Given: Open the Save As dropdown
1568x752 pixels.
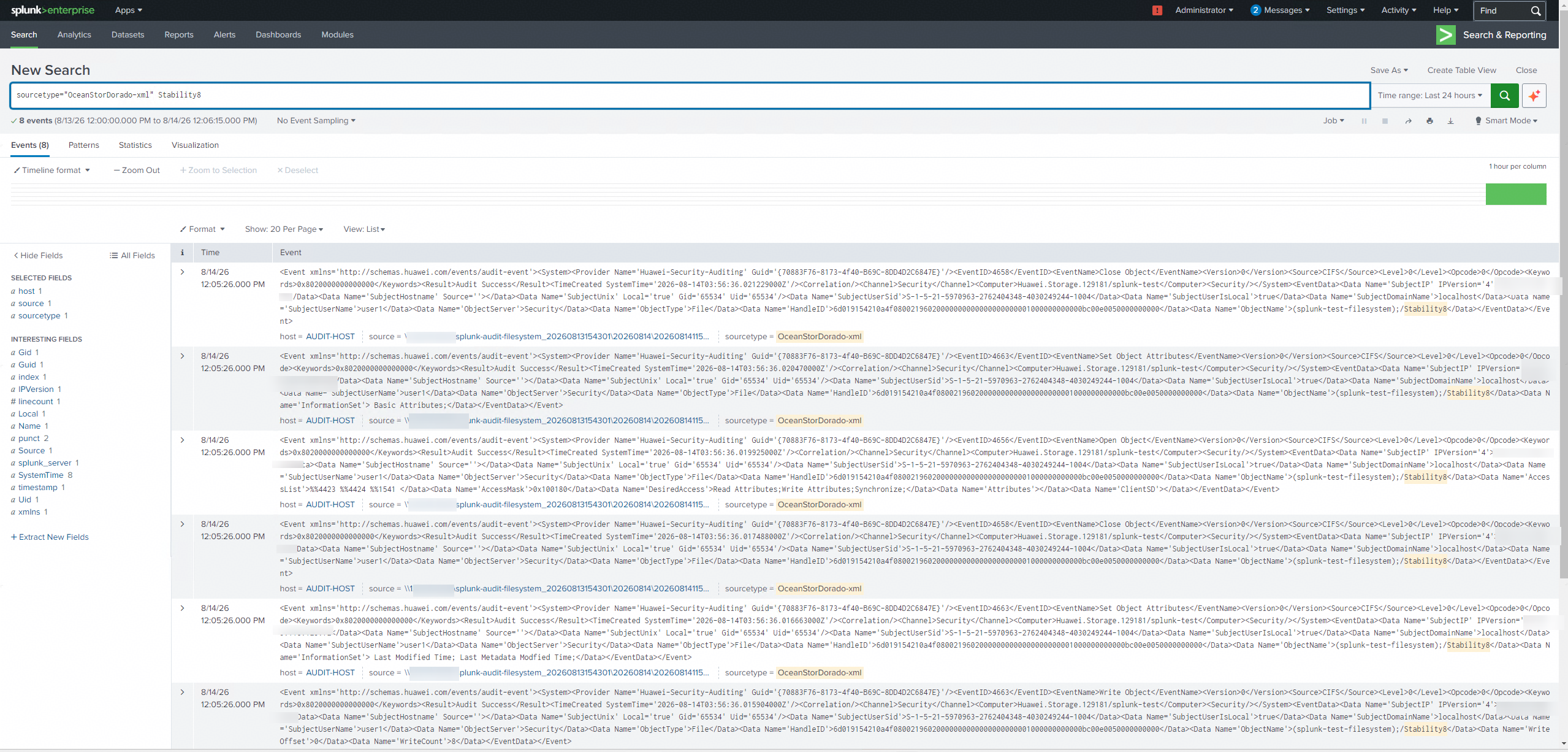Looking at the screenshot, I should tap(1389, 71).
